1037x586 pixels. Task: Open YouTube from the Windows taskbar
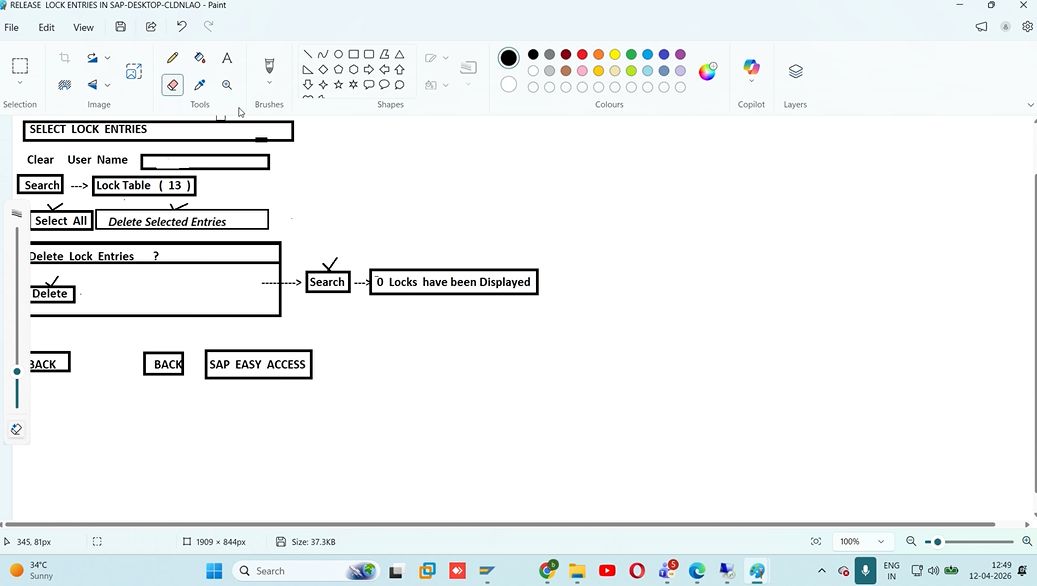pos(607,571)
